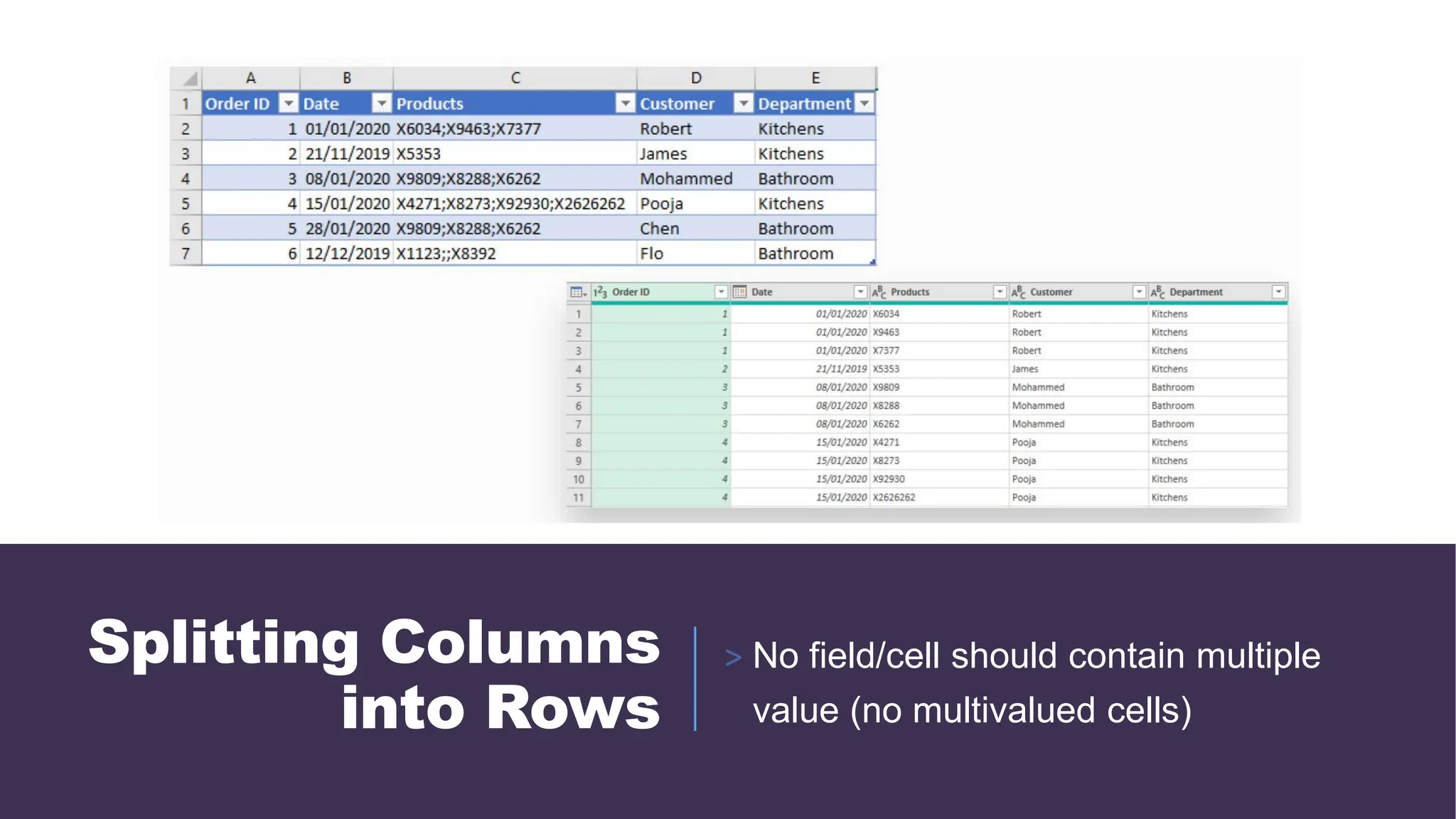The width and height of the screenshot is (1456, 819).
Task: Click the ABC type icon for Department column
Action: [x=1157, y=292]
